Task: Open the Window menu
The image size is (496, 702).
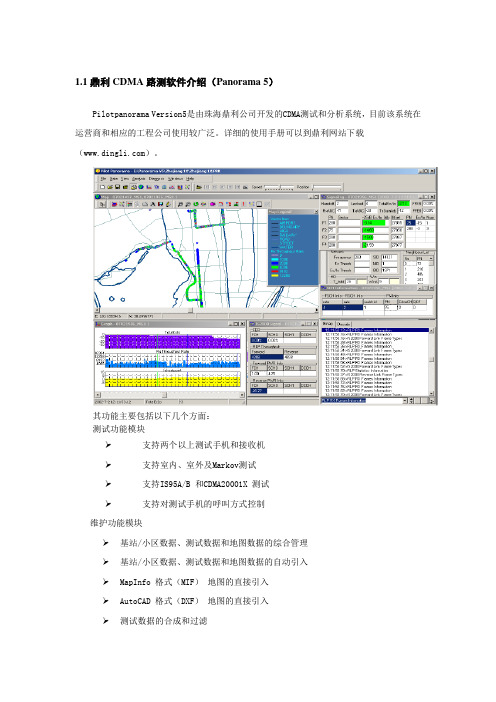Action: pos(175,179)
